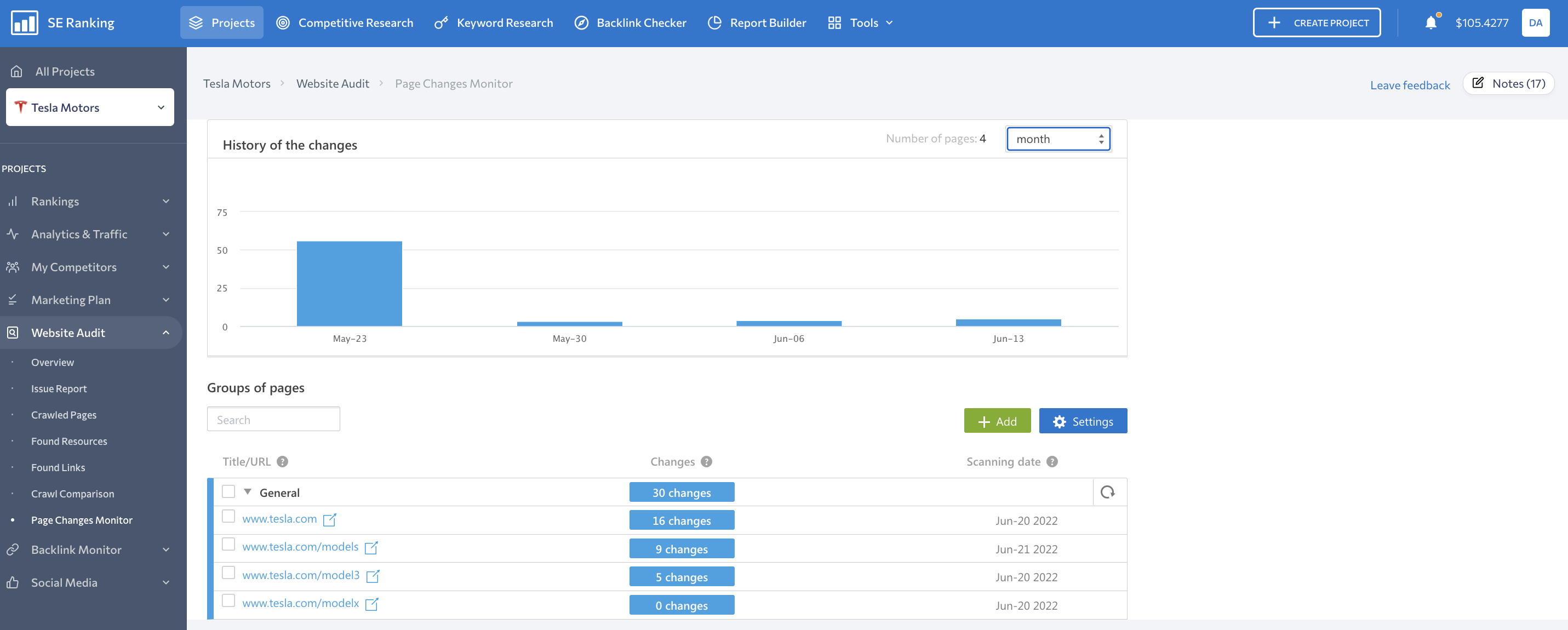Collapse the Website Audit chevron

(165, 333)
